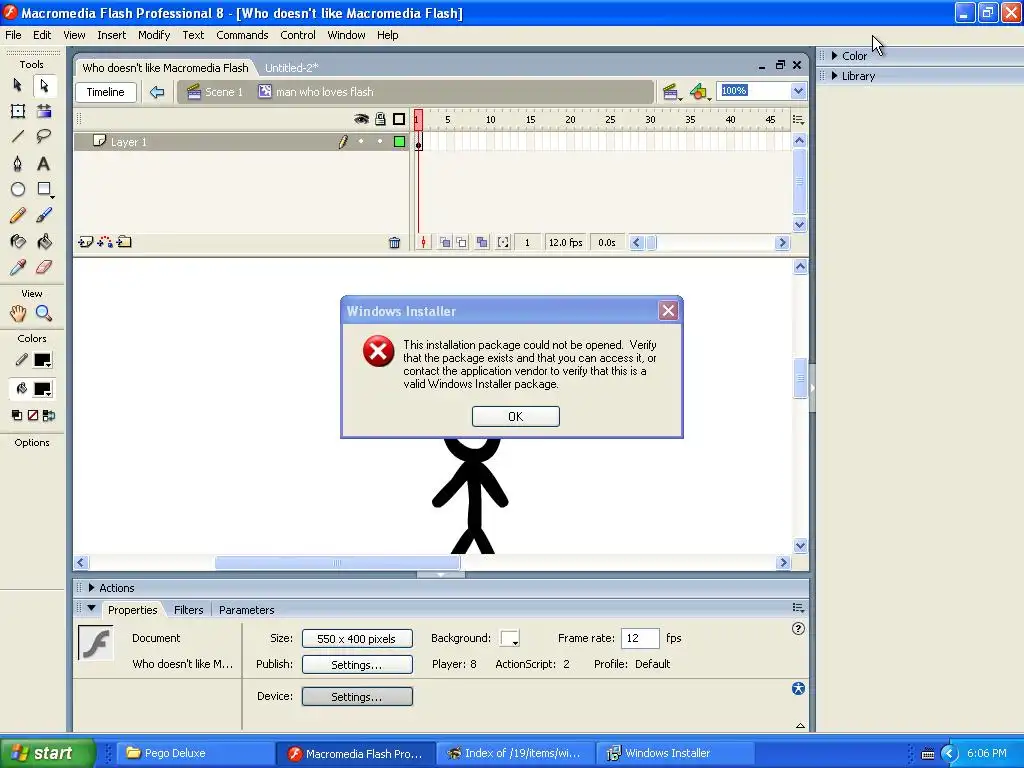The image size is (1024, 768).
Task: Expand the Actions panel
Action: coord(91,588)
